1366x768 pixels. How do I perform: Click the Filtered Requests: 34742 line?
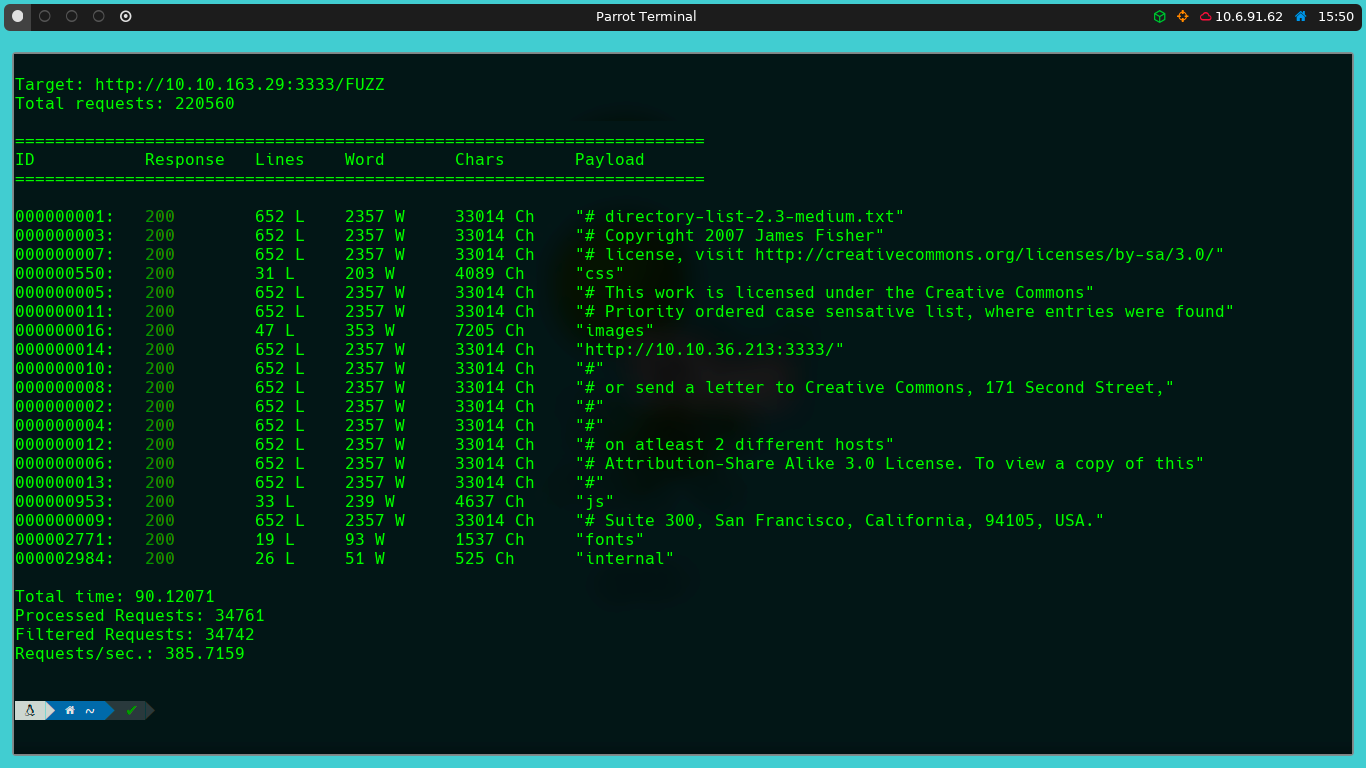tap(135, 635)
